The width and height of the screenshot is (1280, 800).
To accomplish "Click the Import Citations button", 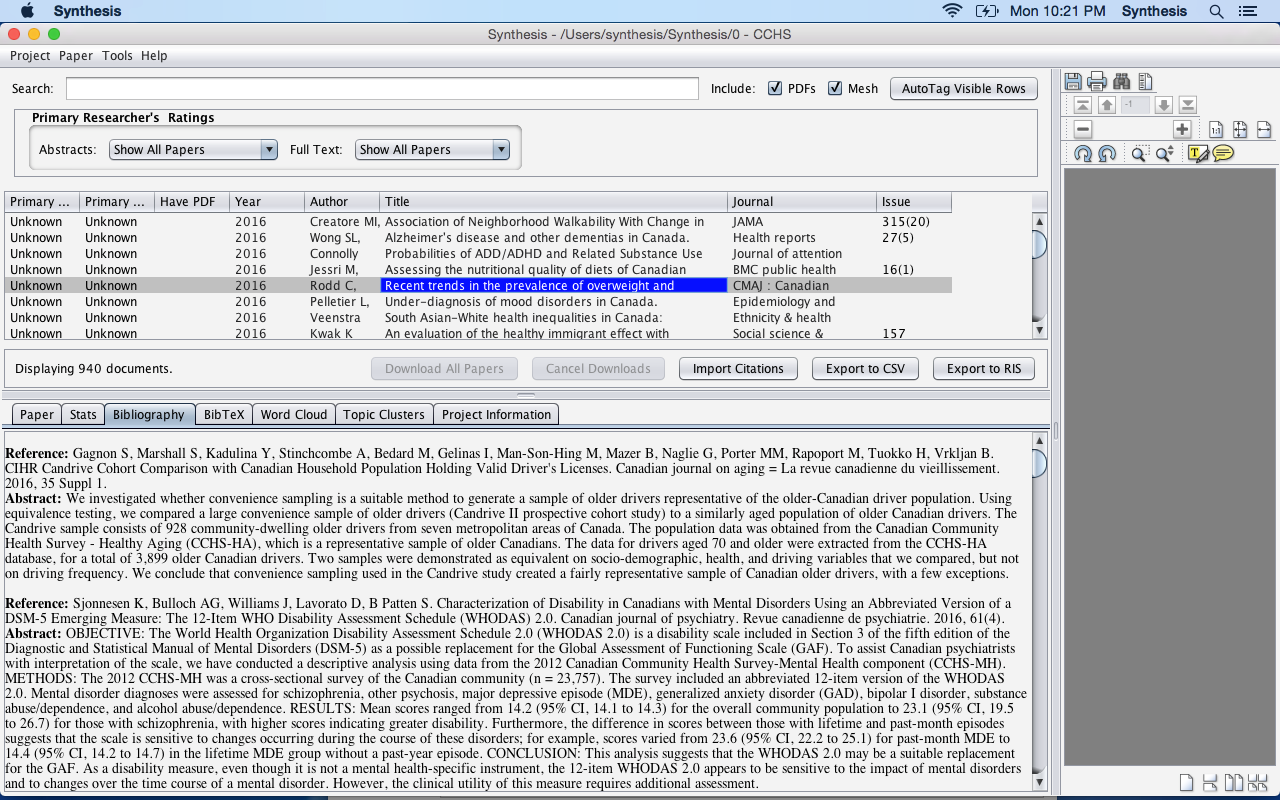I will [x=738, y=368].
